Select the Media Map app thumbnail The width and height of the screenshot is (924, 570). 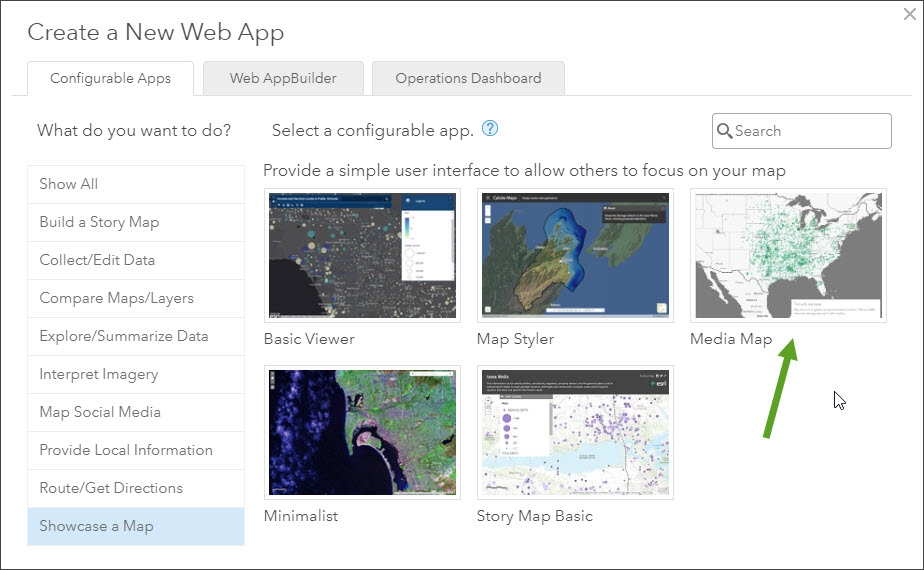pyautogui.click(x=788, y=255)
